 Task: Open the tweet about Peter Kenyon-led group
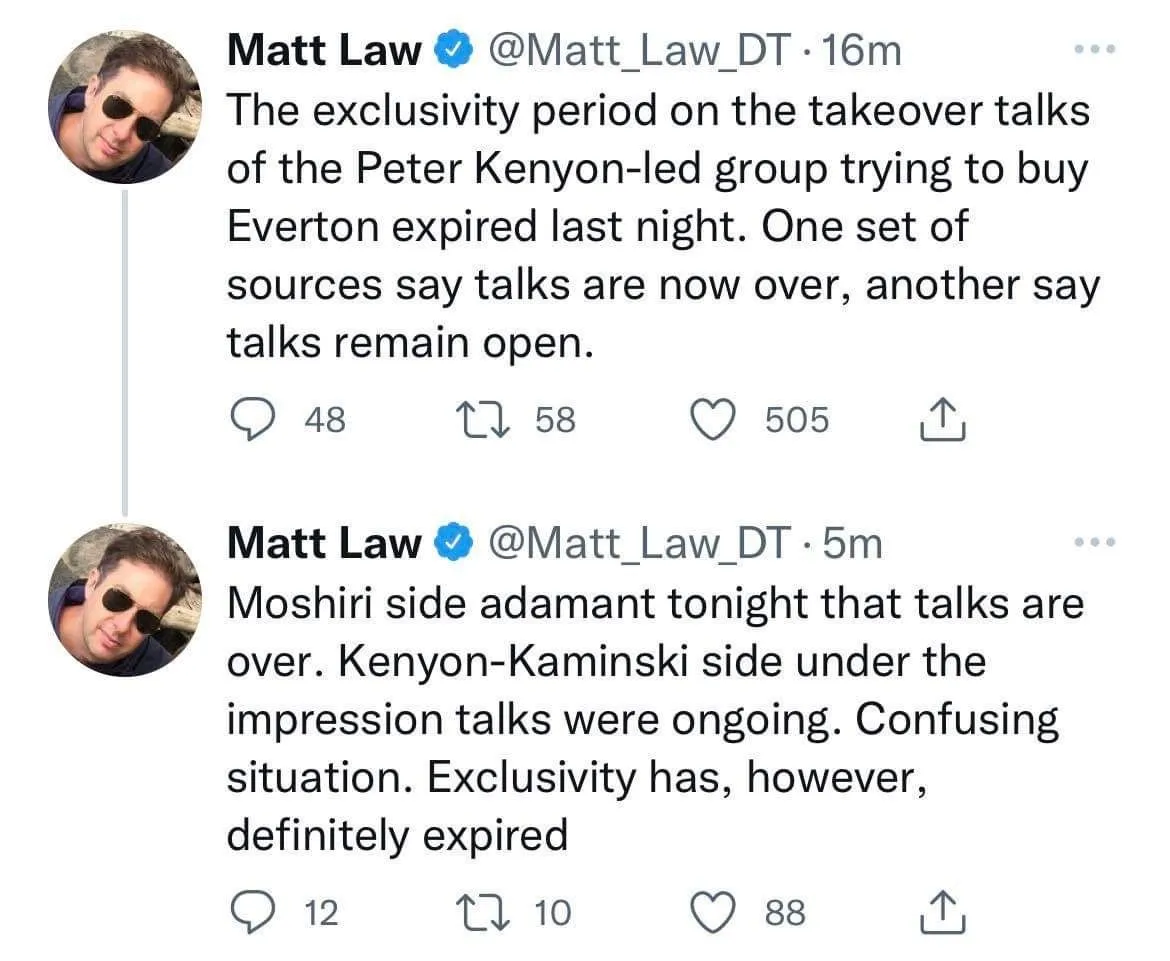point(660,227)
